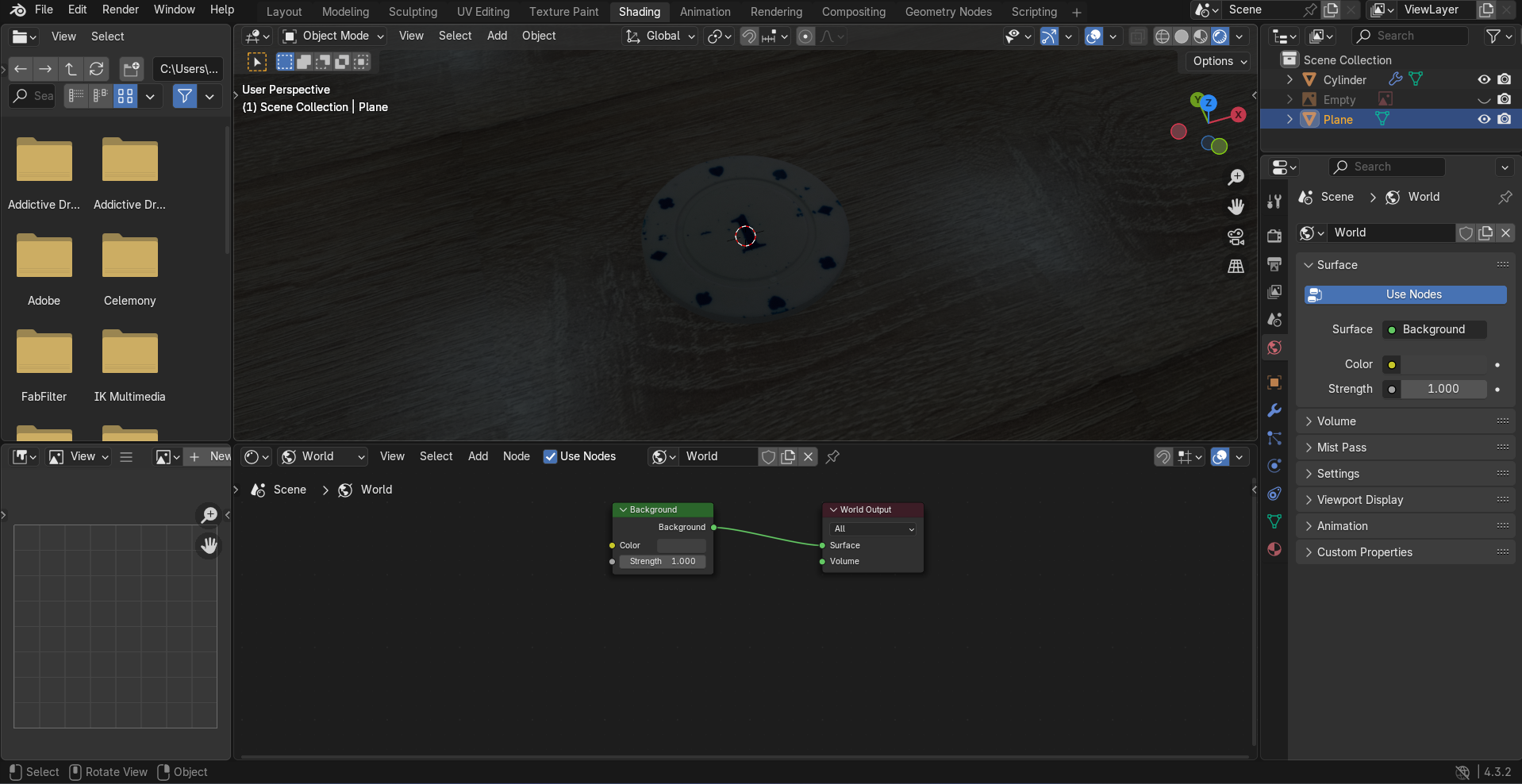Select the pan hand tool in viewport

(1236, 207)
